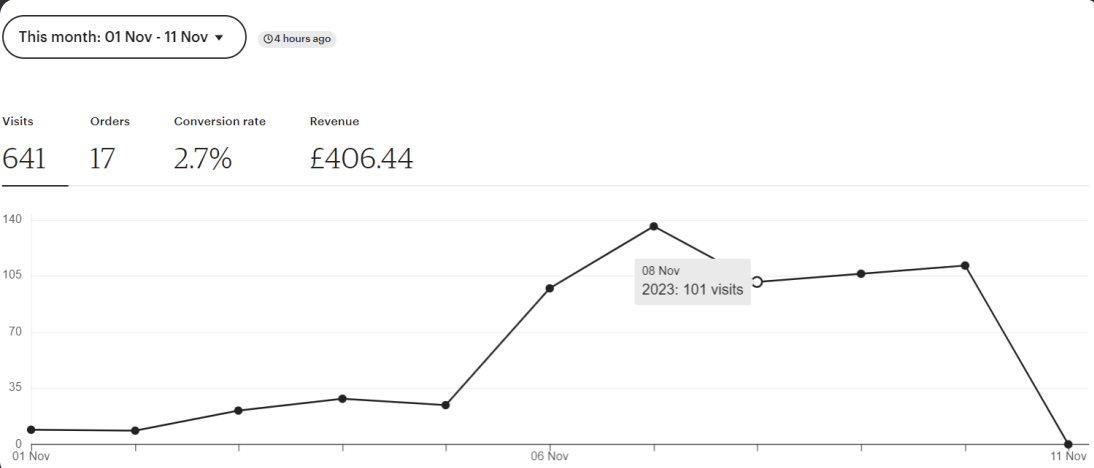Click the £406.44 revenue figure
Image resolution: width=1094 pixels, height=468 pixels.
tap(361, 159)
